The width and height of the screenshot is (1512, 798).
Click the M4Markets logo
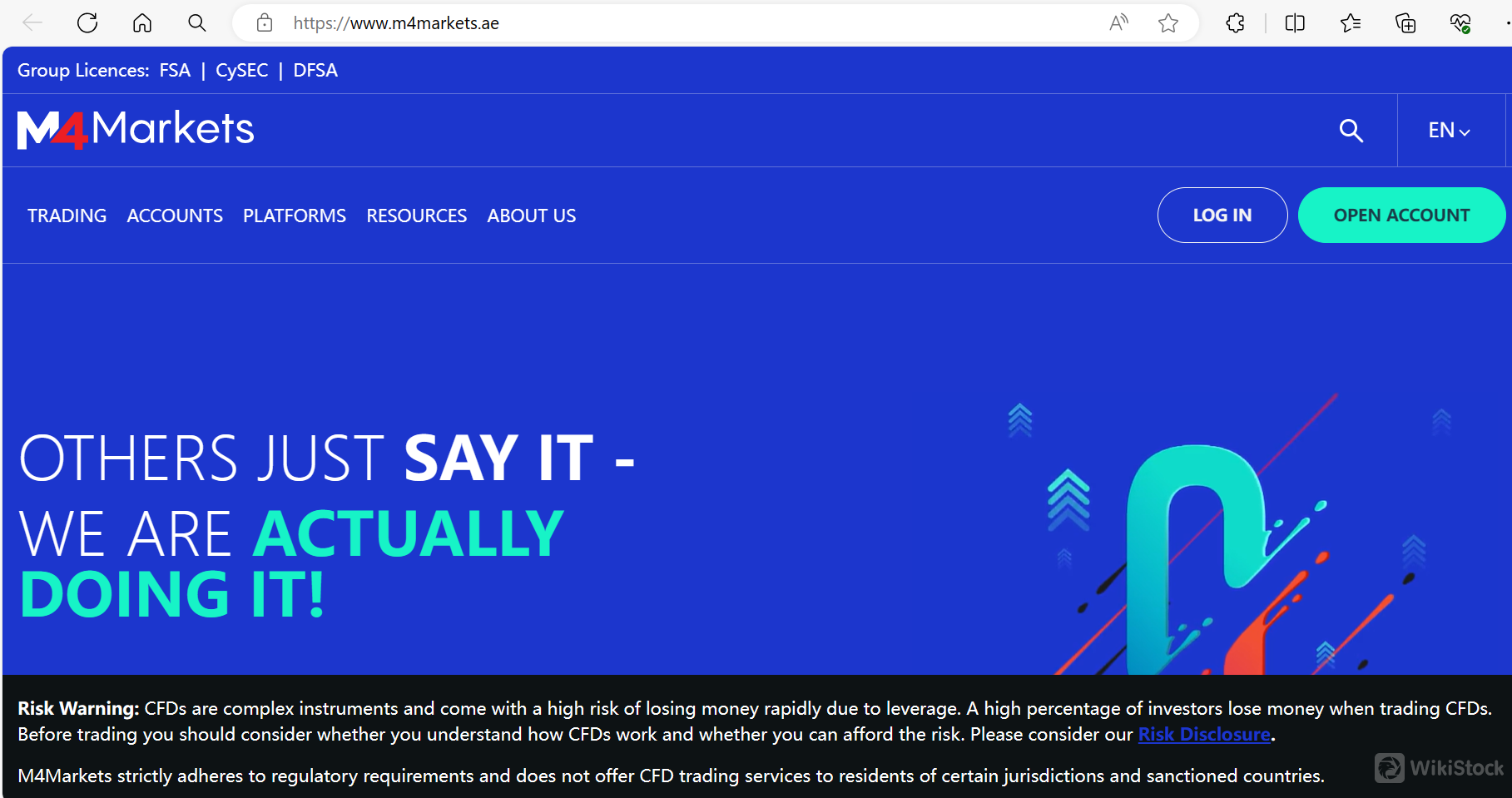click(x=136, y=130)
